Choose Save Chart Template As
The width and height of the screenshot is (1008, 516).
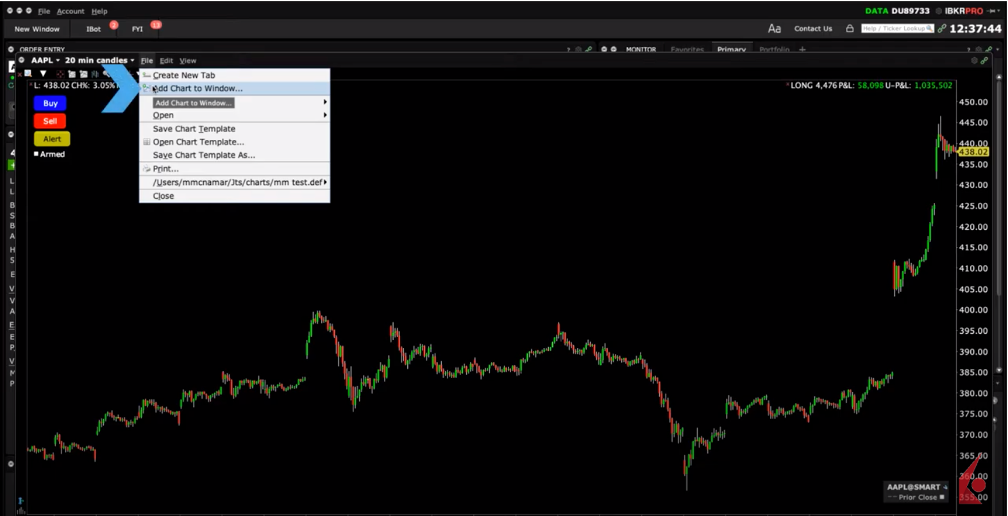pyautogui.click(x=203, y=156)
